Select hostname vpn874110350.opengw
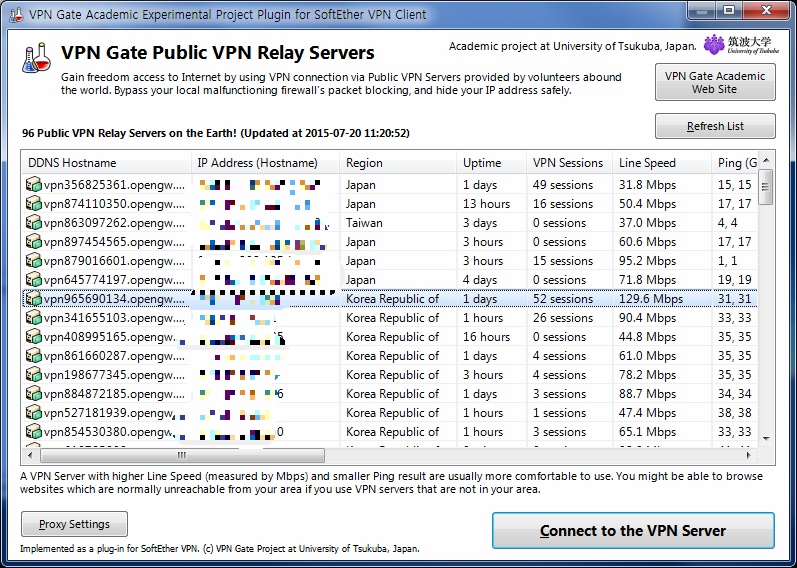Viewport: 797px width, 568px height. (x=114, y=203)
